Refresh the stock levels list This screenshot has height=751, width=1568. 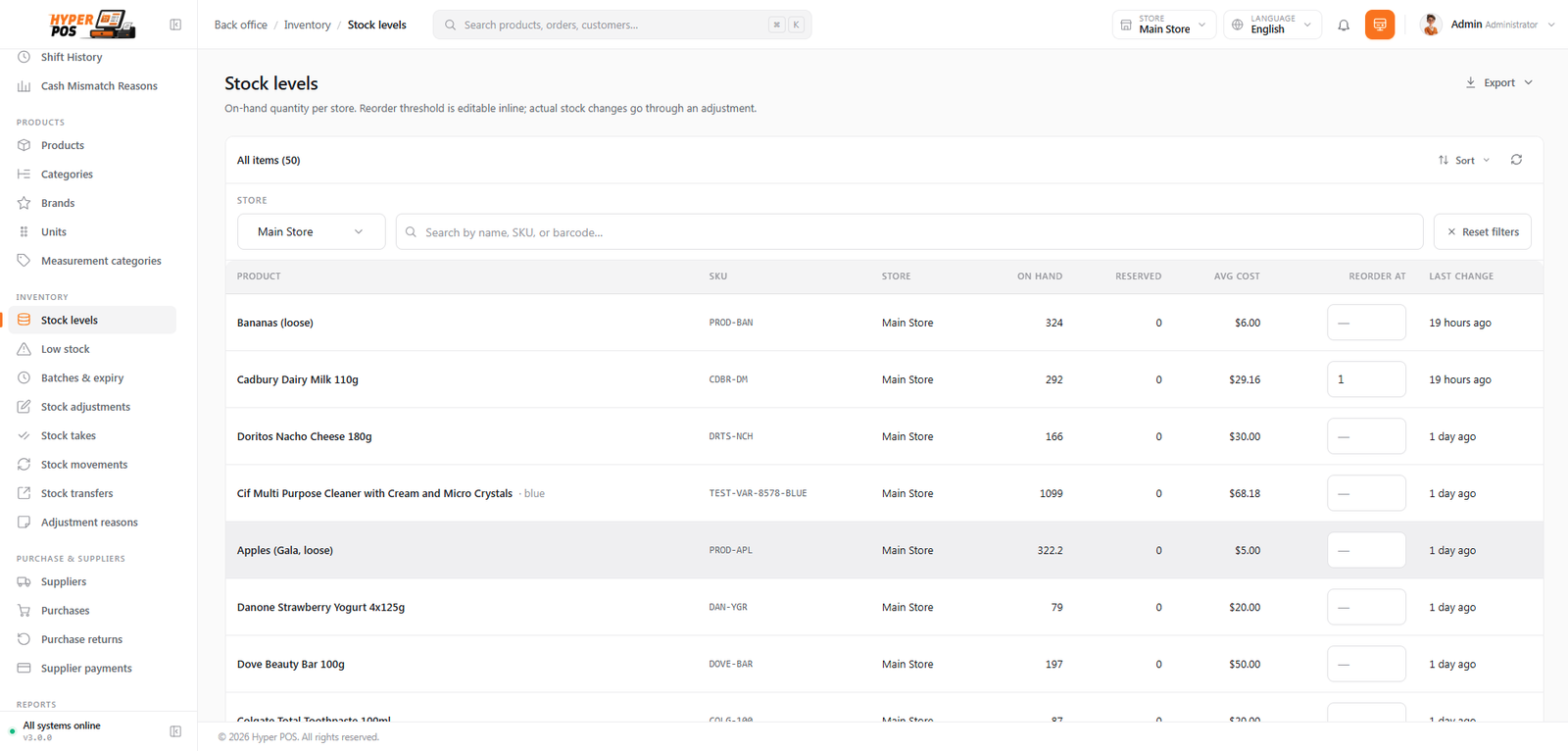click(x=1516, y=160)
